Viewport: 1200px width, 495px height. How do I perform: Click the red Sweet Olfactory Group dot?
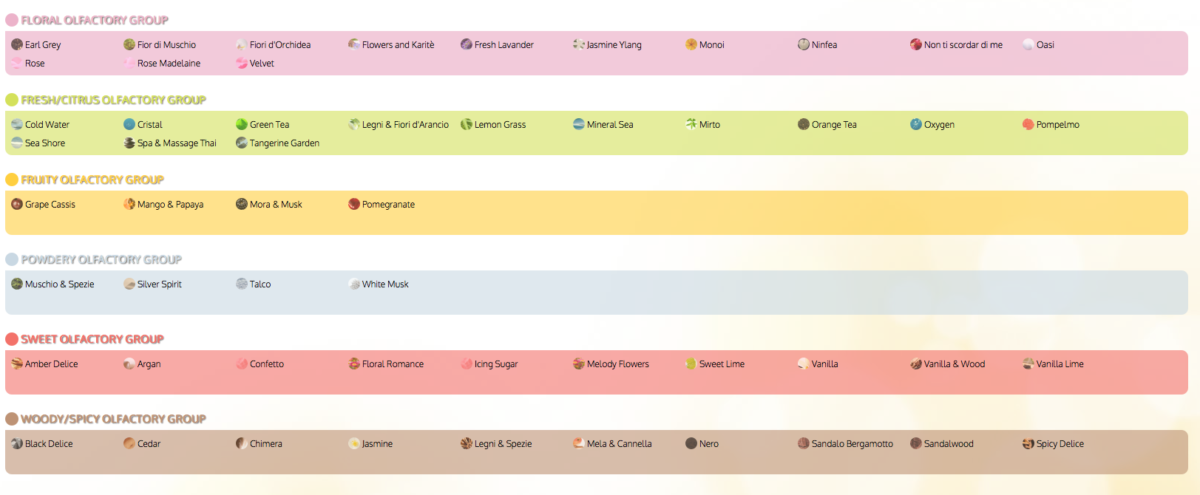(12, 340)
